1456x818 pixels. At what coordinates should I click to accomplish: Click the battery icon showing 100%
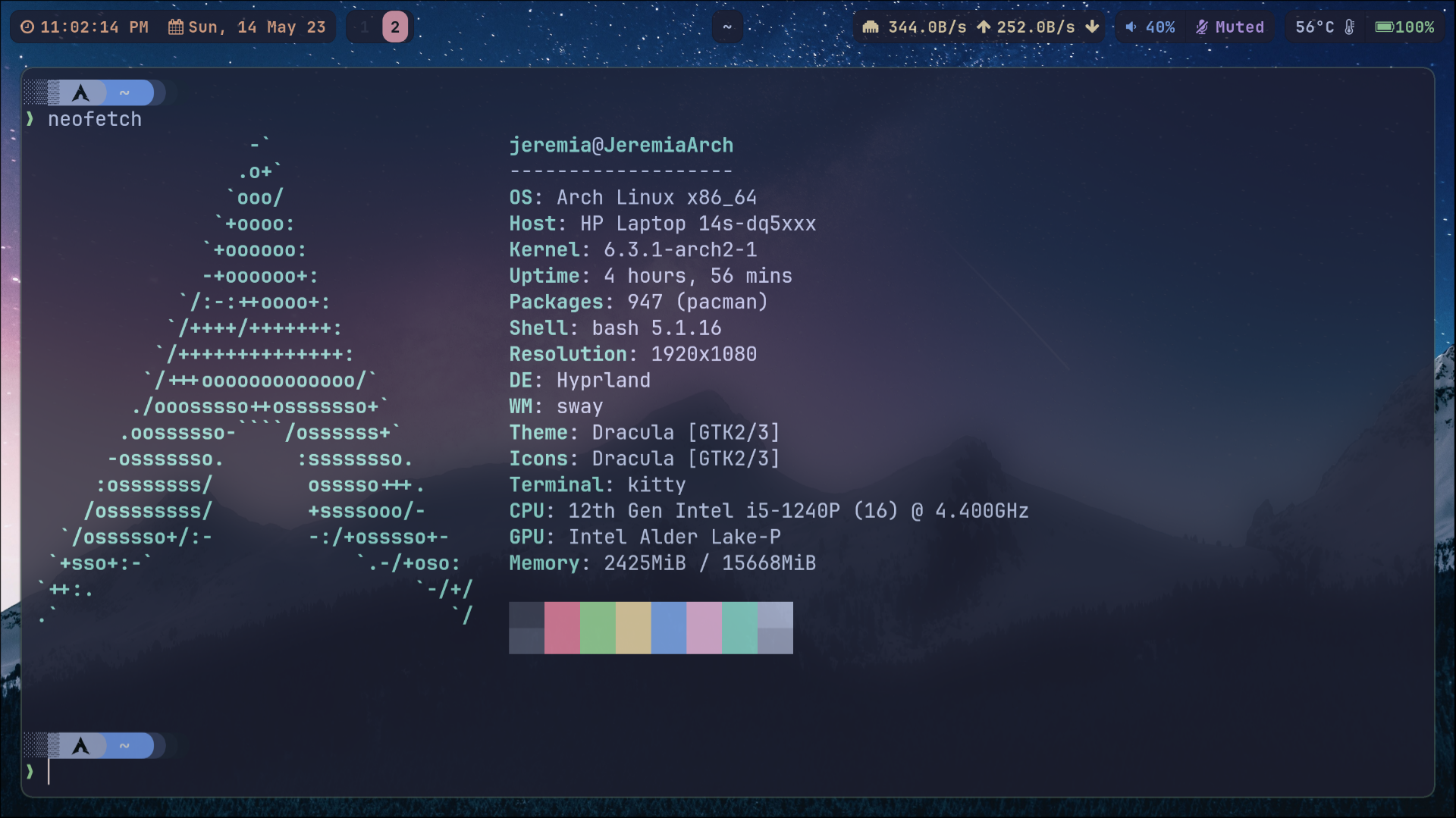(x=1385, y=27)
